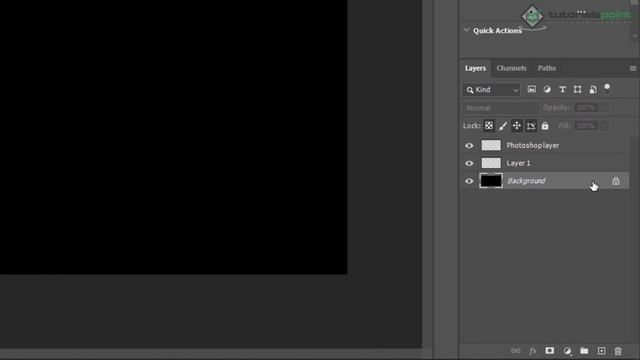Lock position move icon
Screen dimensions: 640x360
(x=517, y=126)
